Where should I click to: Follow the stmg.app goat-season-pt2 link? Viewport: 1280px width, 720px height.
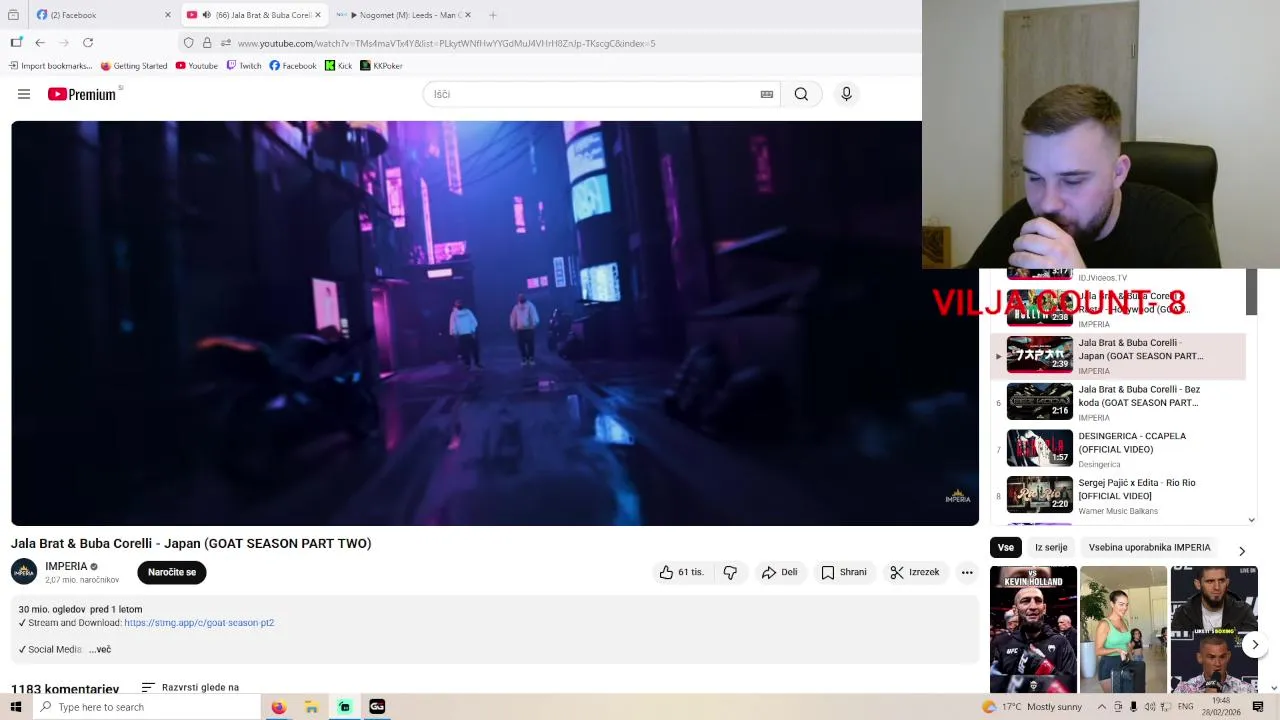click(x=199, y=623)
